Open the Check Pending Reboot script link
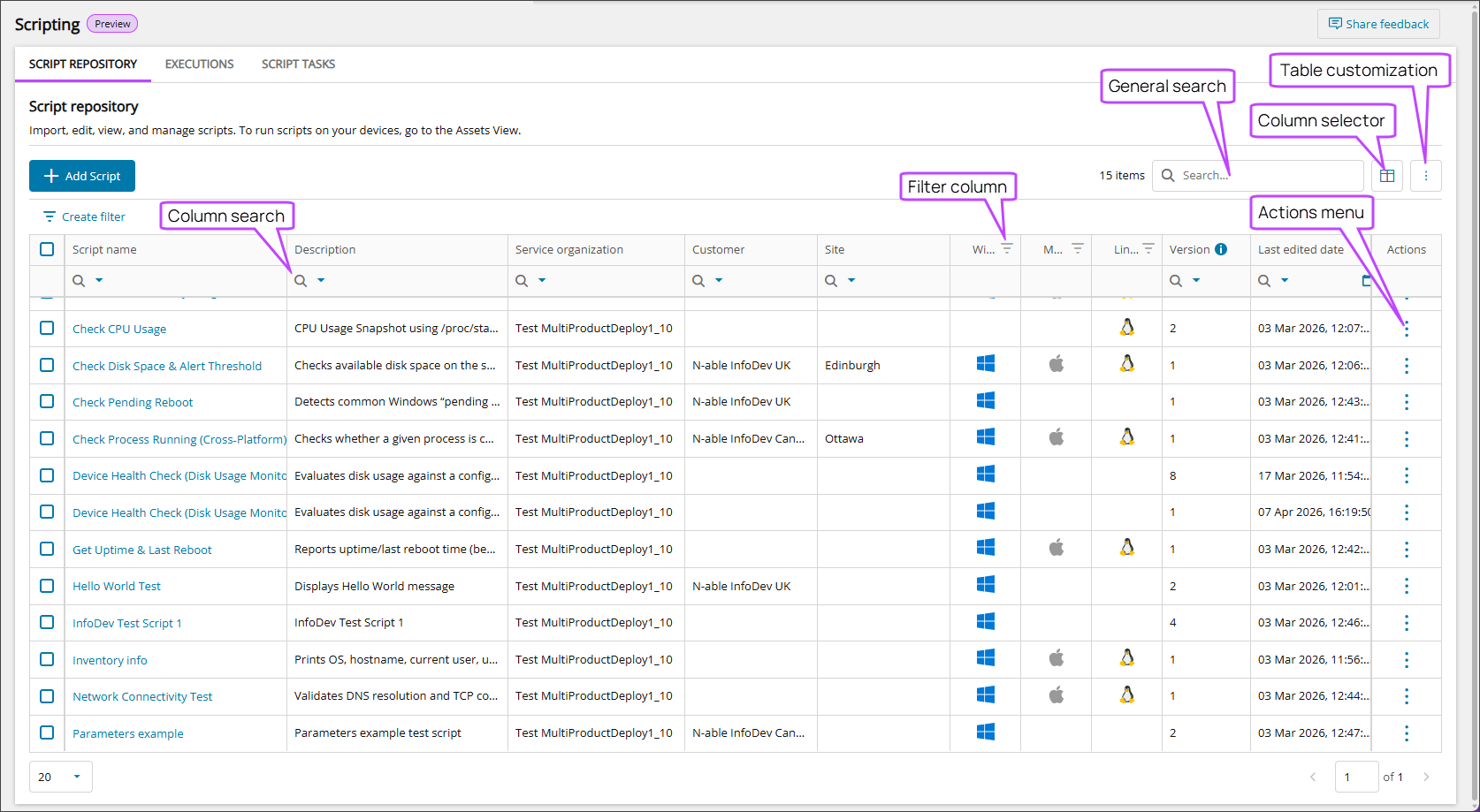This screenshot has width=1480, height=812. tap(133, 403)
